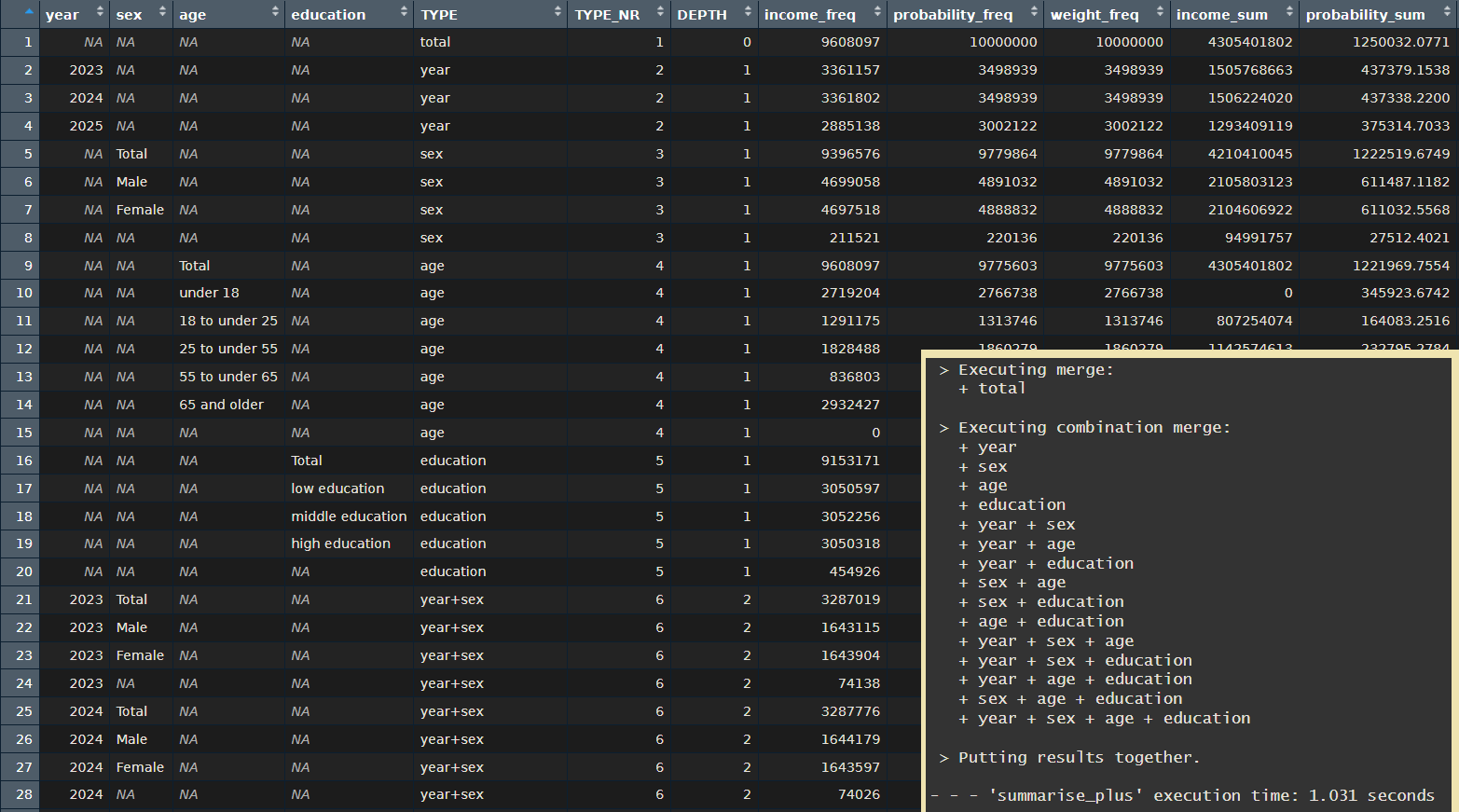Click the '65 and older' age cell
This screenshot has width=1459, height=812.
(x=221, y=405)
